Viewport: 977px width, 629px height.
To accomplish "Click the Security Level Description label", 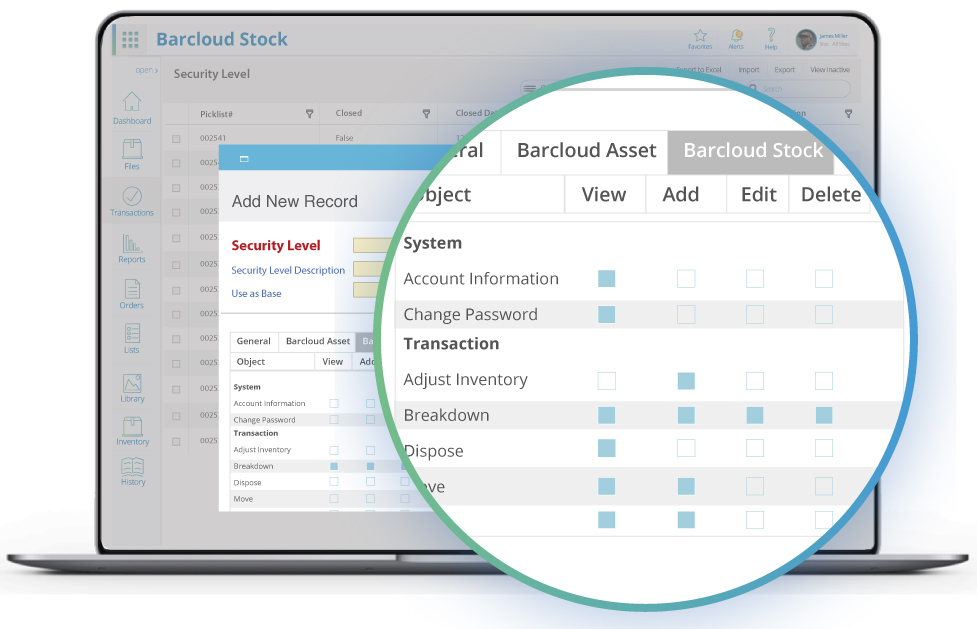I will point(288,271).
